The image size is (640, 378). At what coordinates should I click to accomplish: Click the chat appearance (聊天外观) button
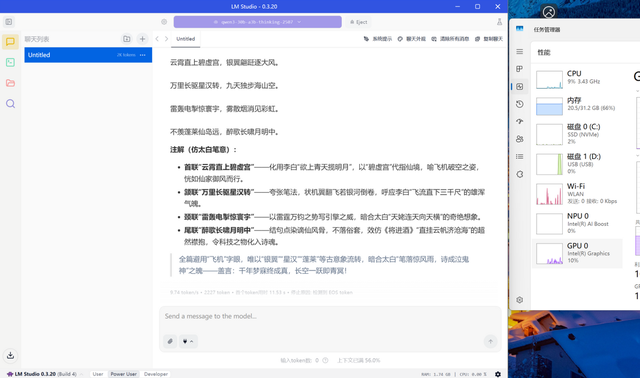click(411, 39)
